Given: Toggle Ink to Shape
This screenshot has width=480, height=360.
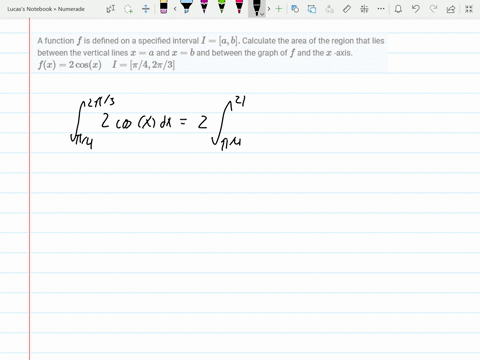Looking at the screenshot, I should pos(312,9).
